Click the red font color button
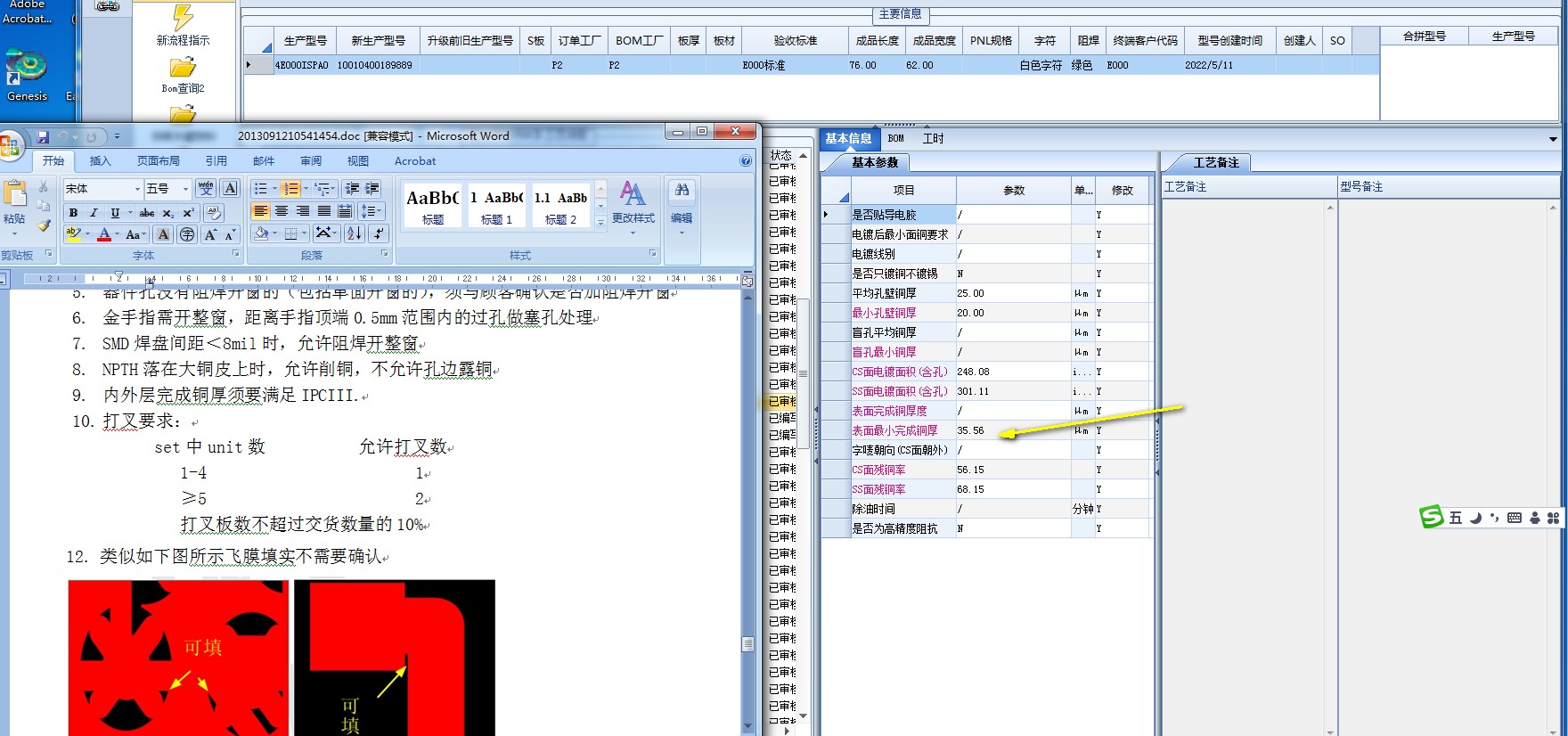Image resolution: width=1568 pixels, height=736 pixels. 104,234
